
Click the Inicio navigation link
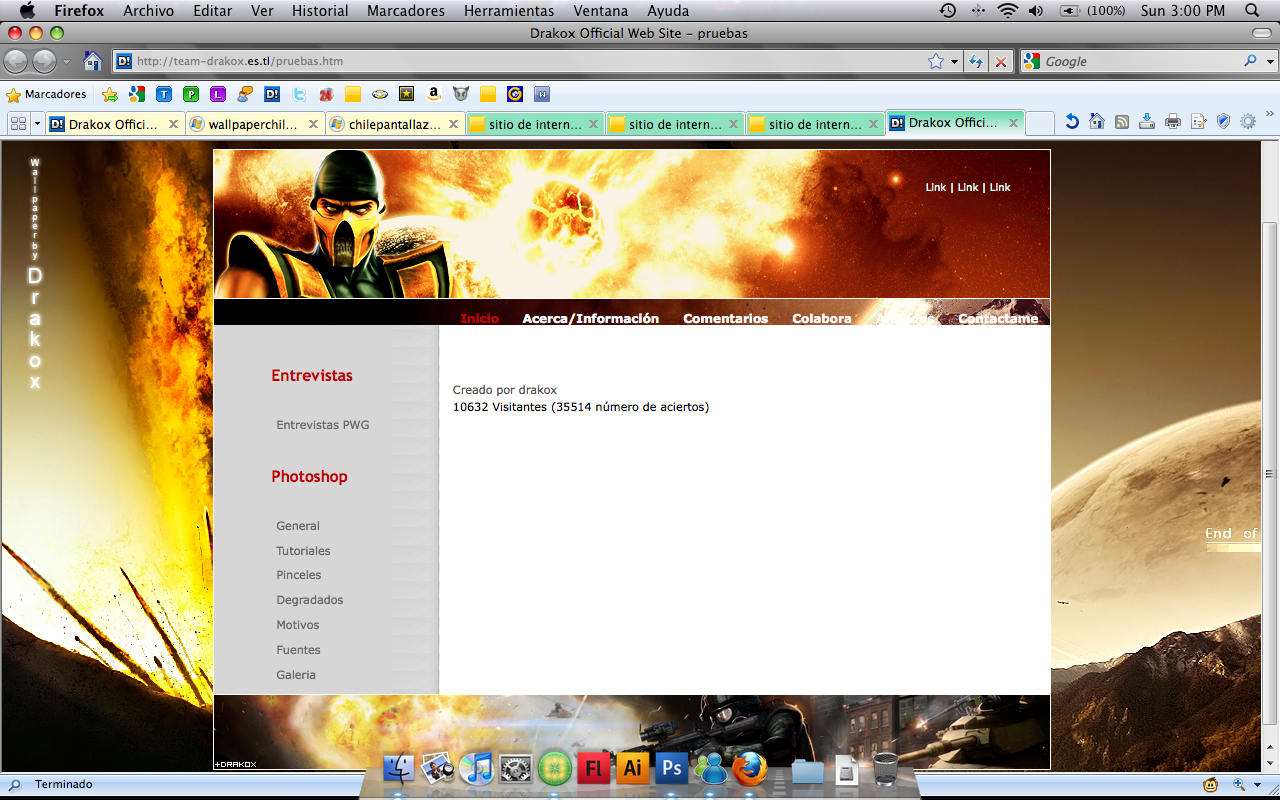click(480, 318)
